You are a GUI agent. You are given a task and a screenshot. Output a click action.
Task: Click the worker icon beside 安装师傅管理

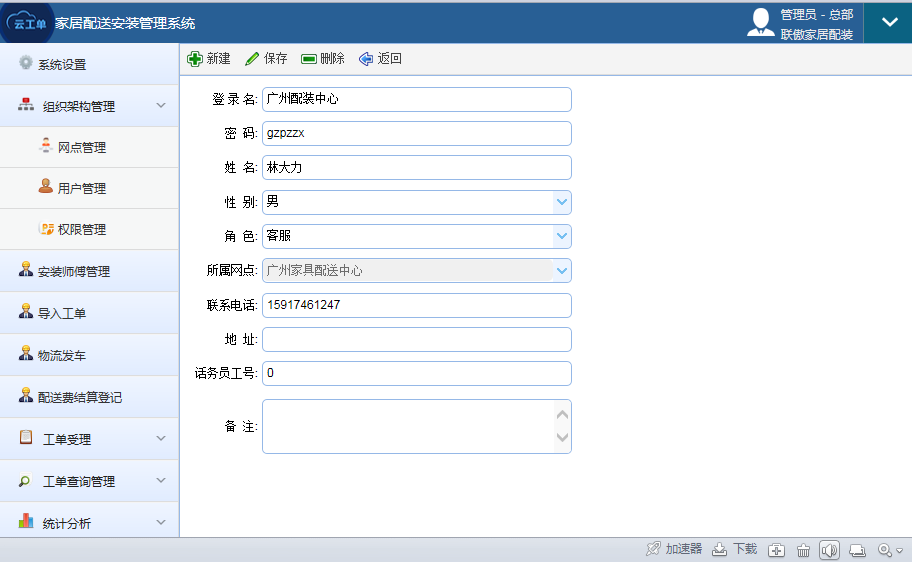pos(26,269)
